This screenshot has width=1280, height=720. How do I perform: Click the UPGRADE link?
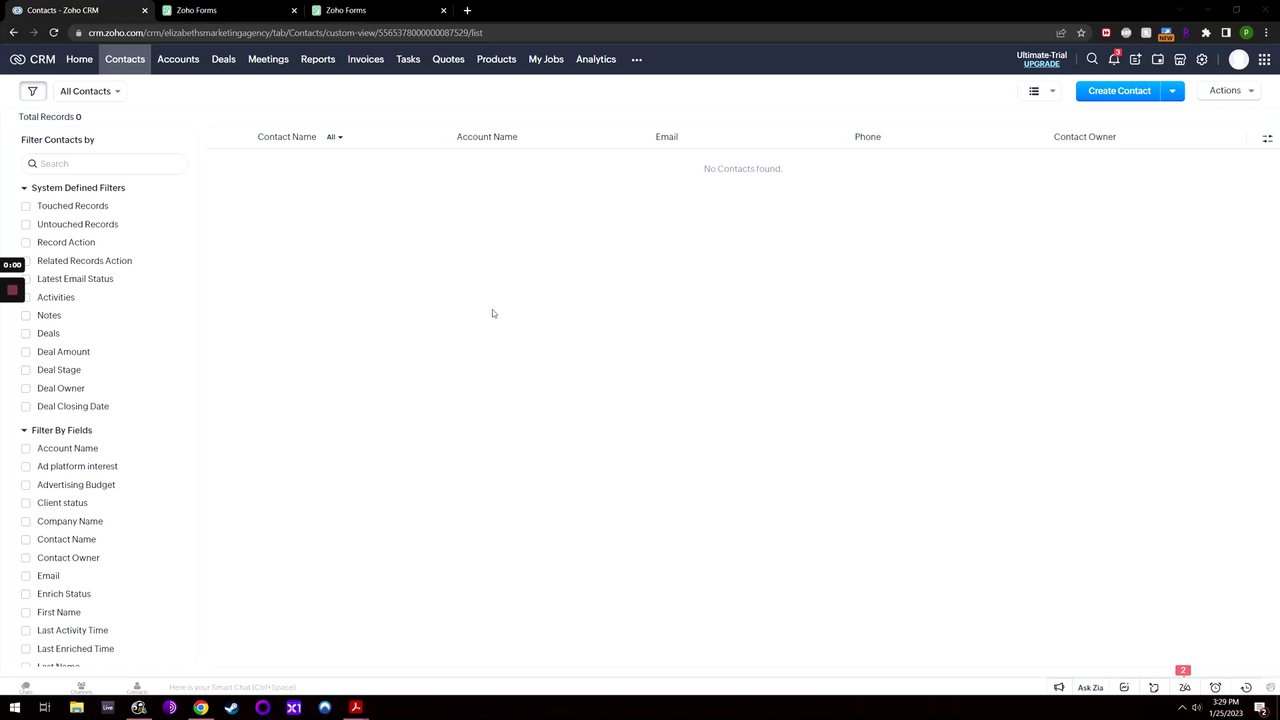pos(1042,64)
